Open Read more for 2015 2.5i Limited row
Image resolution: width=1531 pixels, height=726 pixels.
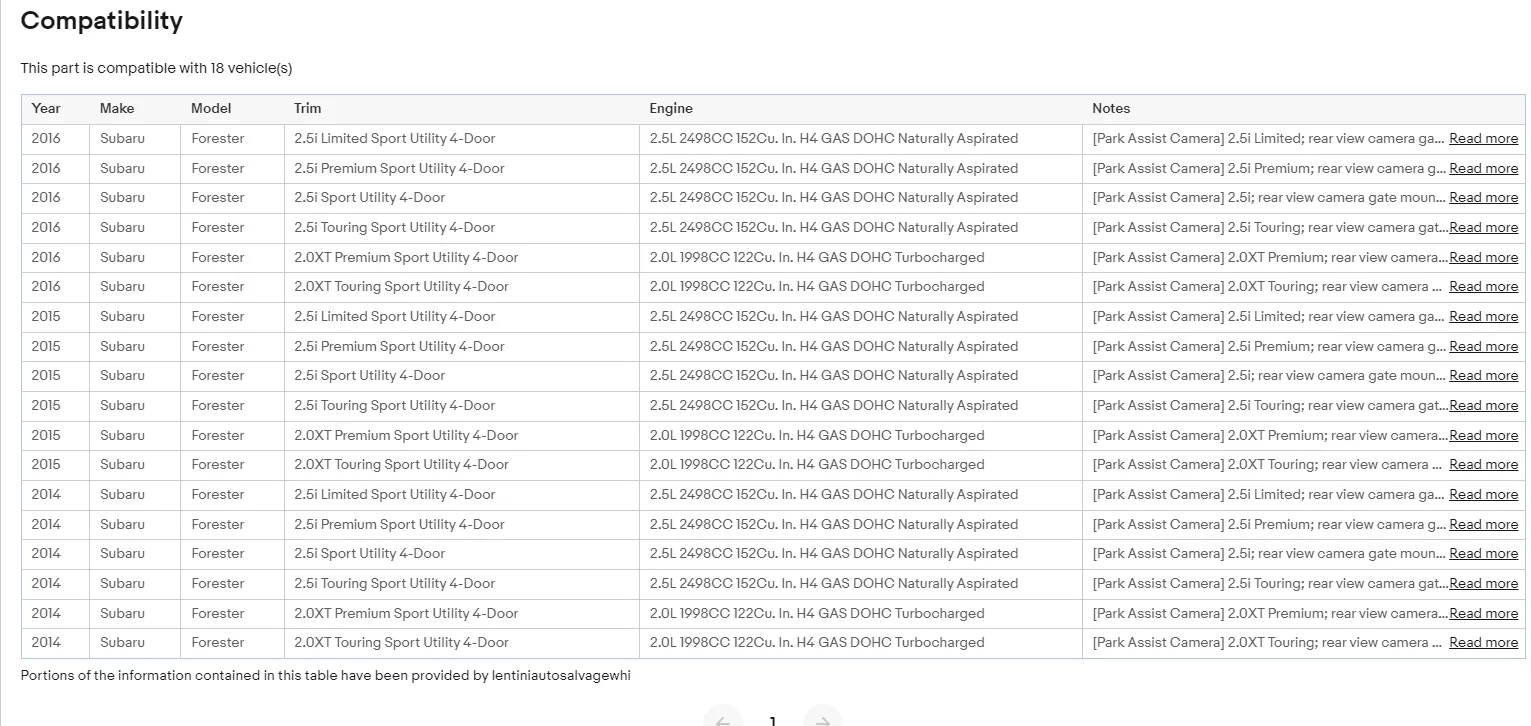coord(1483,317)
